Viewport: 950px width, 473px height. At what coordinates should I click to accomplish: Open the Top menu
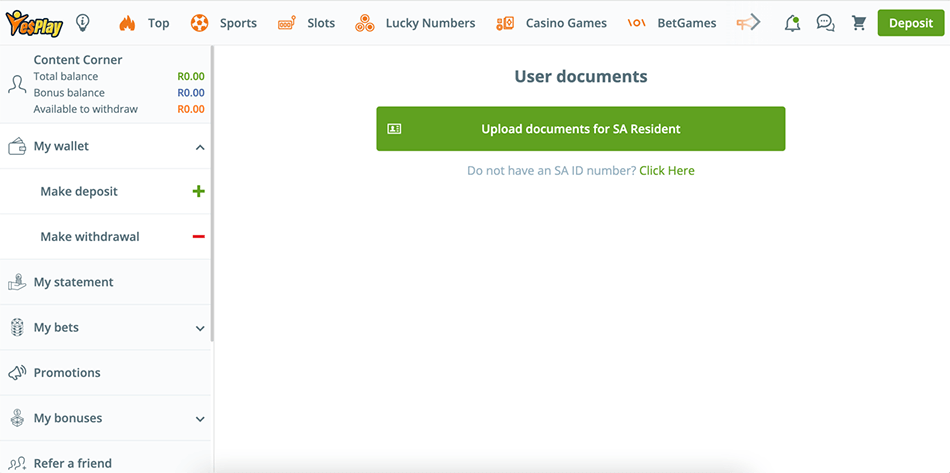159,24
